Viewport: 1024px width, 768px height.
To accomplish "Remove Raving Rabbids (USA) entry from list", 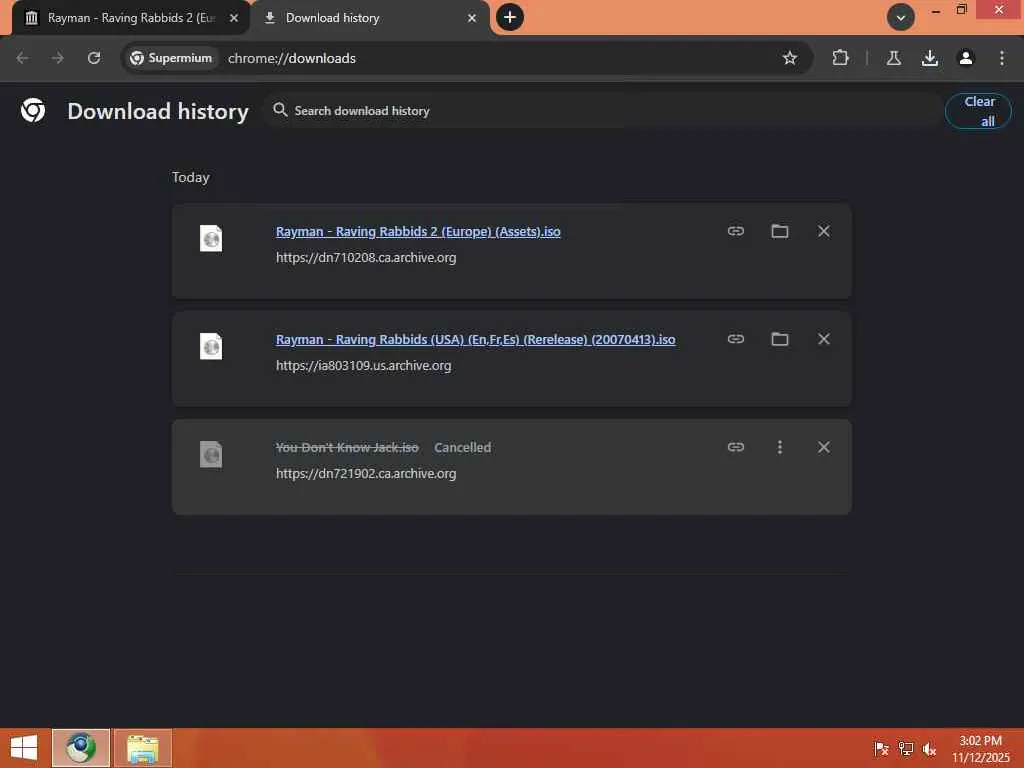I will tap(824, 339).
